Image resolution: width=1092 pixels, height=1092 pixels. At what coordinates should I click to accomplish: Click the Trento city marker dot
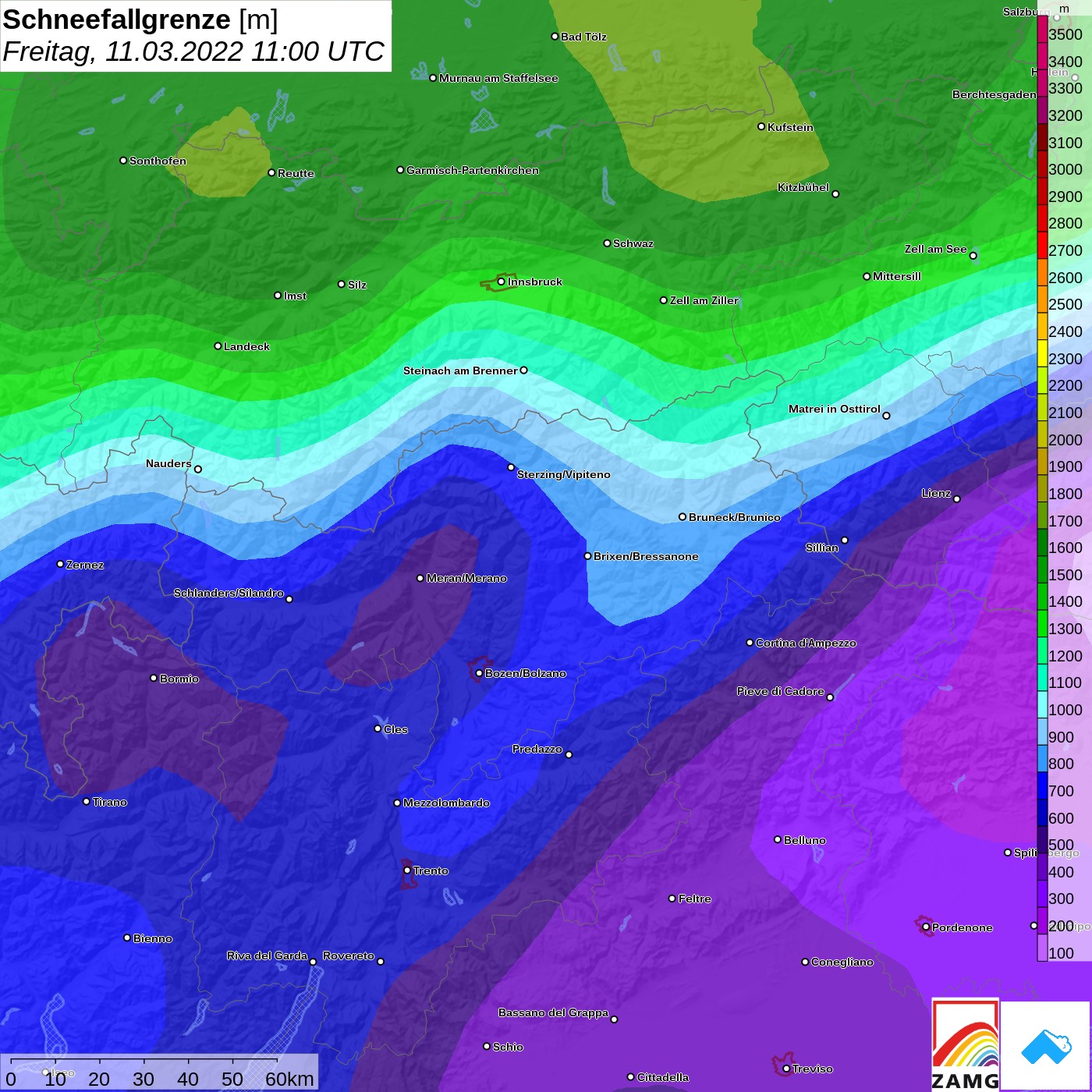point(407,870)
